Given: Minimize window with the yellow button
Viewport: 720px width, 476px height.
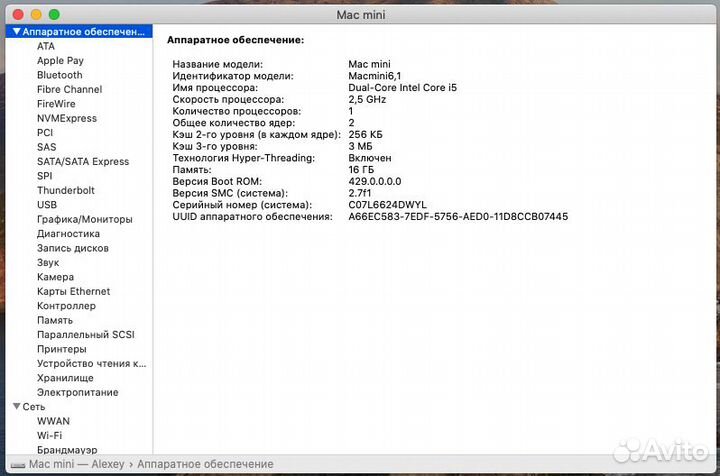Looking at the screenshot, I should pos(36,15).
